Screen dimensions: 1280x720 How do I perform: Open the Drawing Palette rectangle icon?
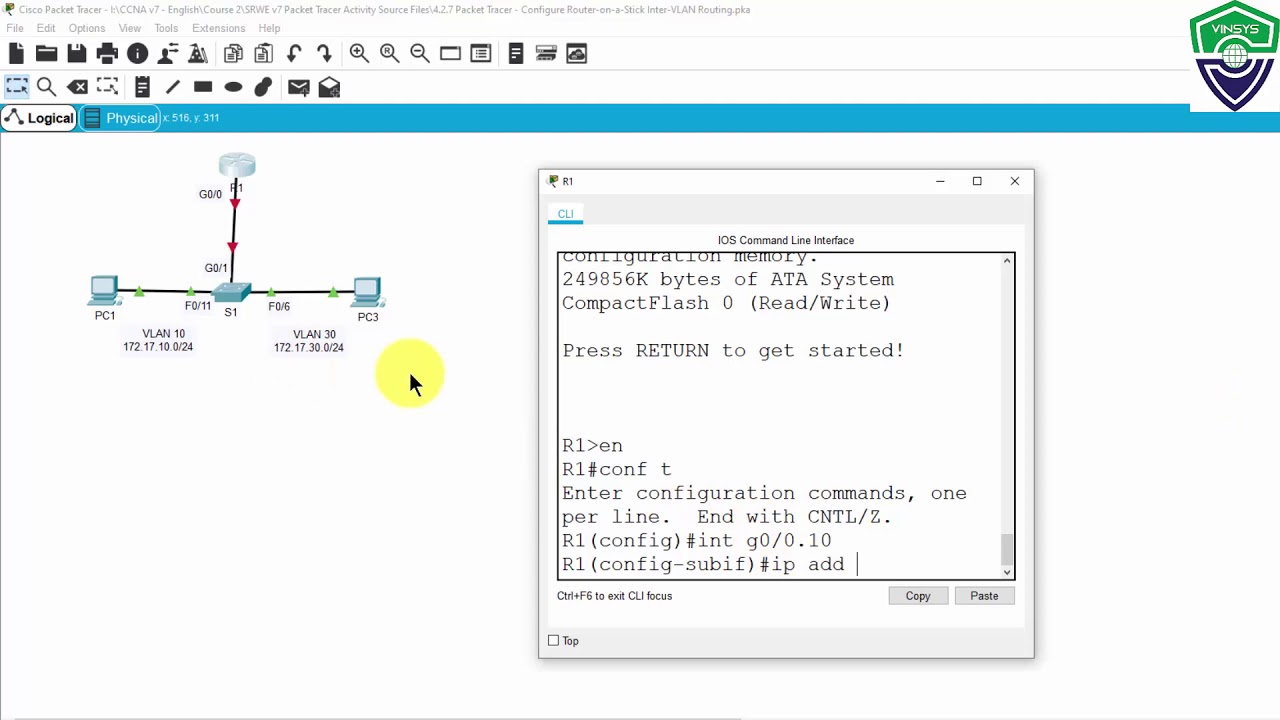pyautogui.click(x=450, y=53)
